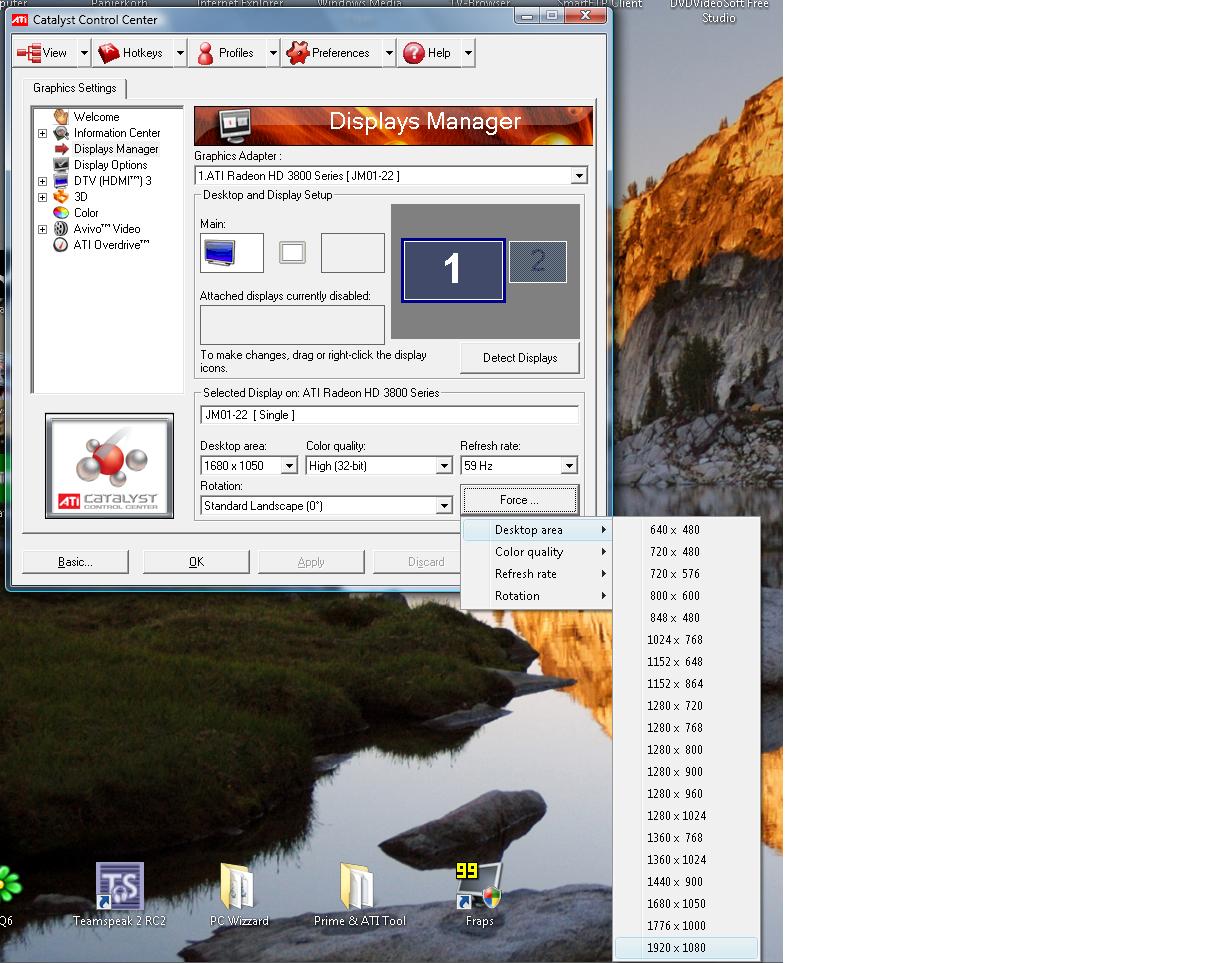Click the View toolbar icon

(29, 53)
